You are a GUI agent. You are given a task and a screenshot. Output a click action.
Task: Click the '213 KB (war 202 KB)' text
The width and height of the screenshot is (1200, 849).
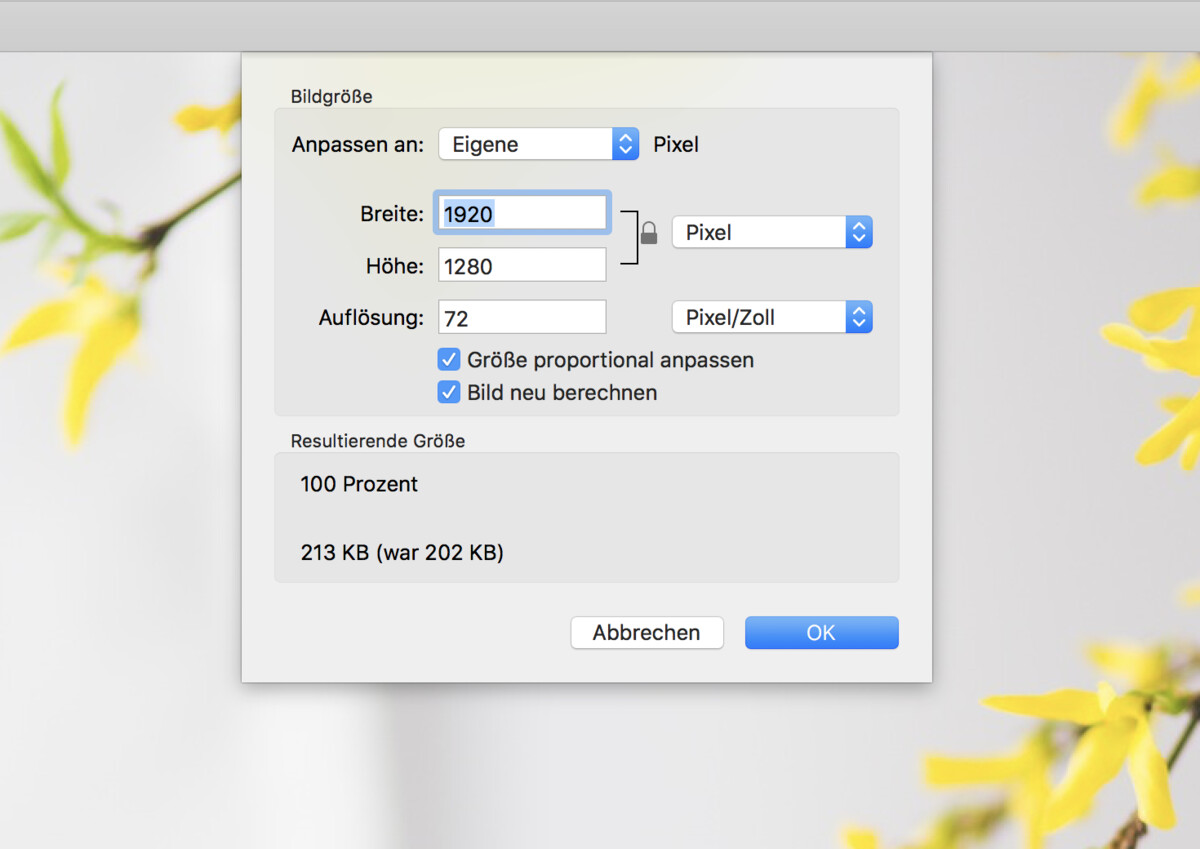coord(402,552)
